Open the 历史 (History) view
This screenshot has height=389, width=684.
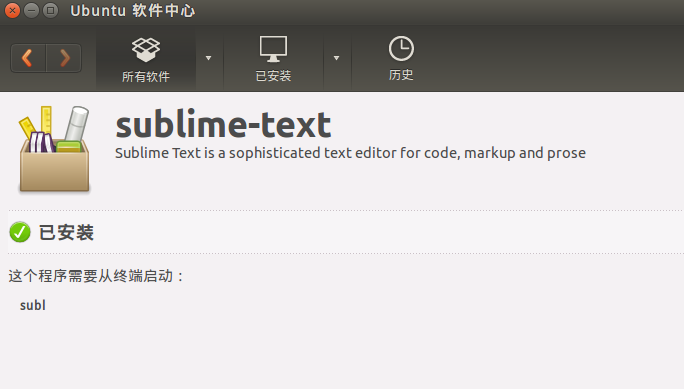coord(401,58)
